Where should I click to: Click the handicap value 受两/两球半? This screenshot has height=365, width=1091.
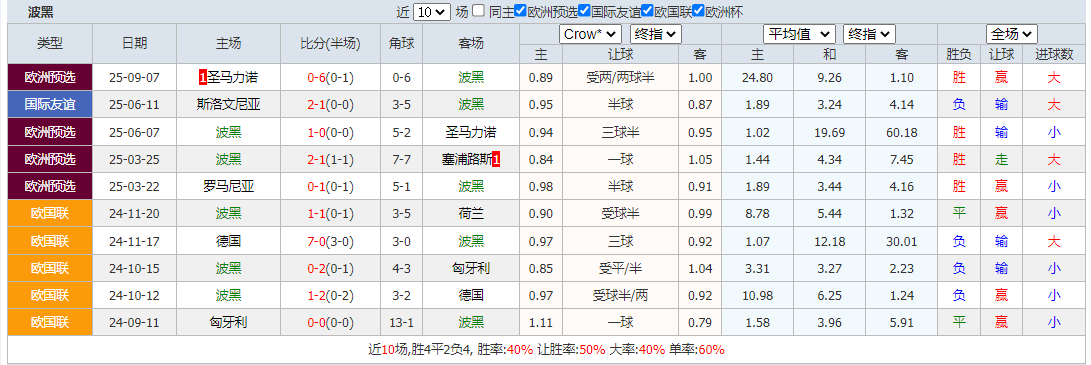coord(620,78)
